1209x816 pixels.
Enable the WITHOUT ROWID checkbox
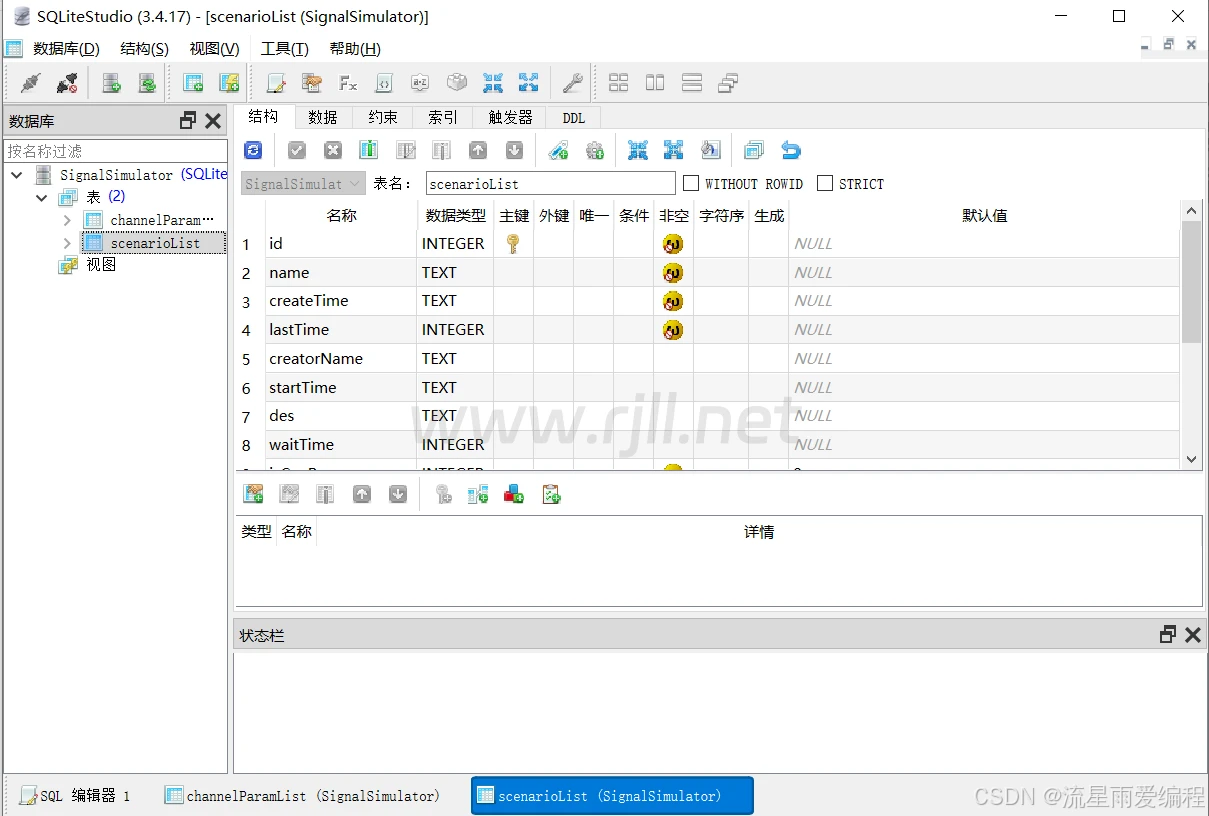[691, 183]
